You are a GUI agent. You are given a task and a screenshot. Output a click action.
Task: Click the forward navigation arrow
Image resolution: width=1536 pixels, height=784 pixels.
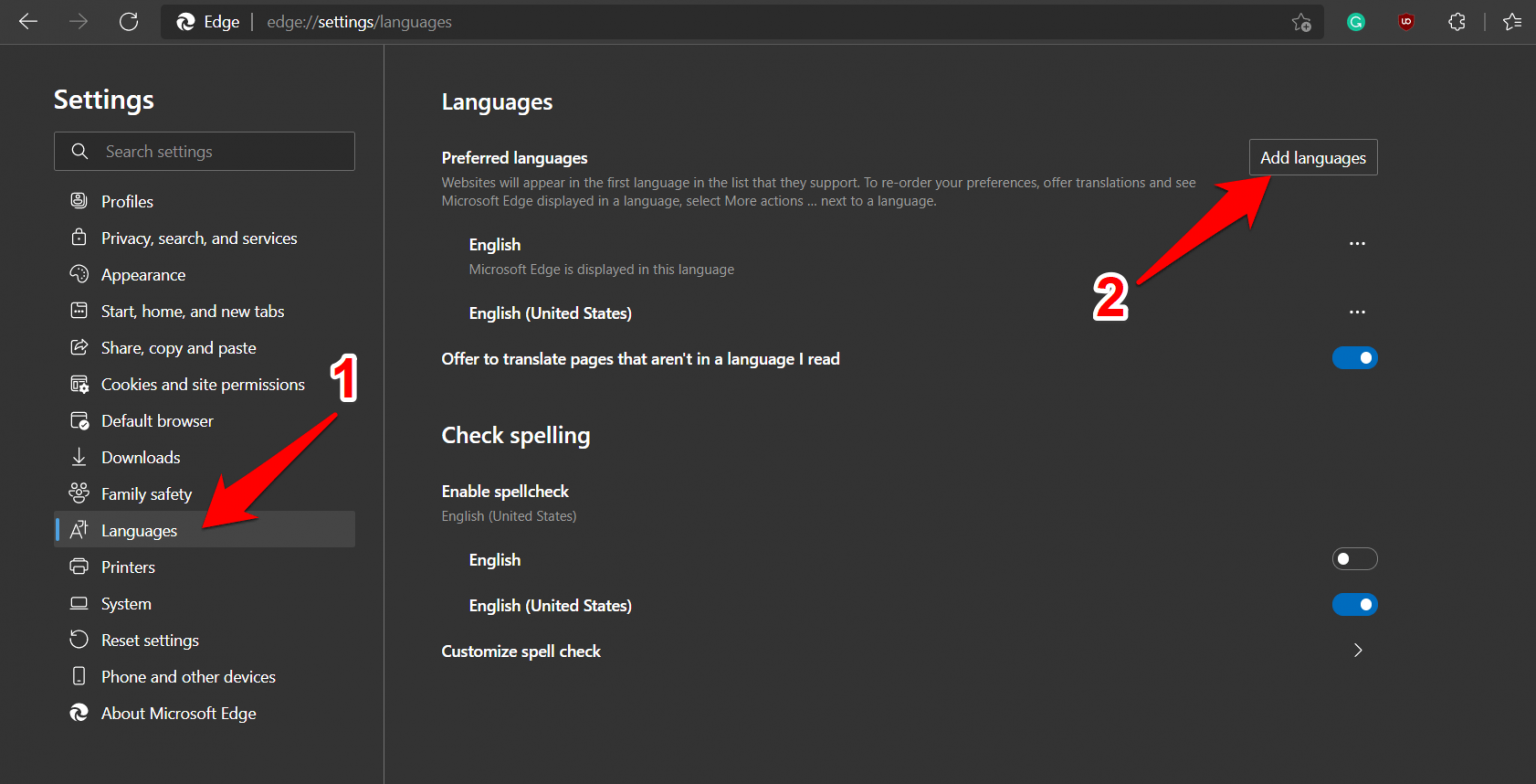(x=78, y=21)
